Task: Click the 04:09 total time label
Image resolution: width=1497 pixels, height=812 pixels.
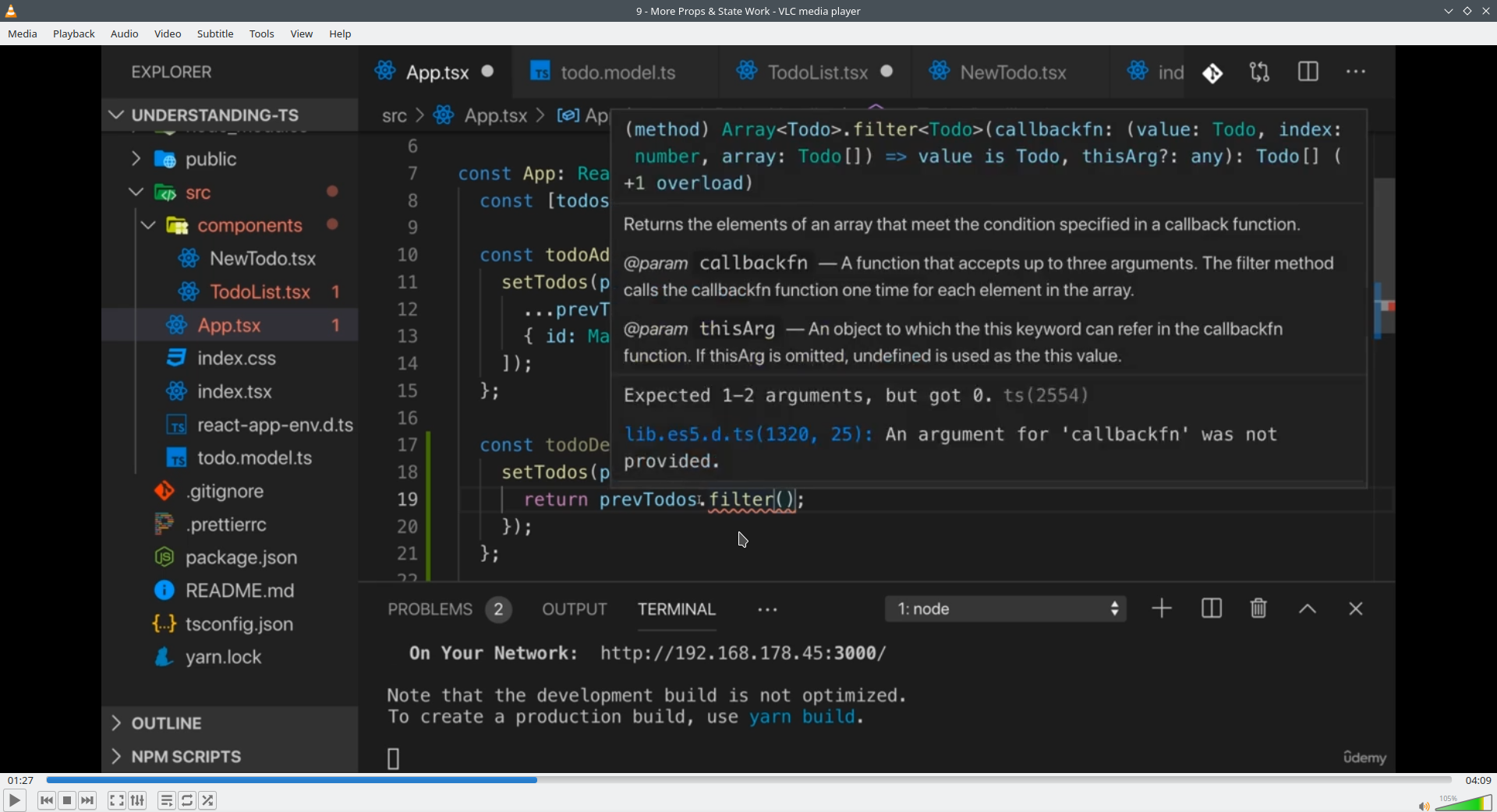Action: [1478, 780]
